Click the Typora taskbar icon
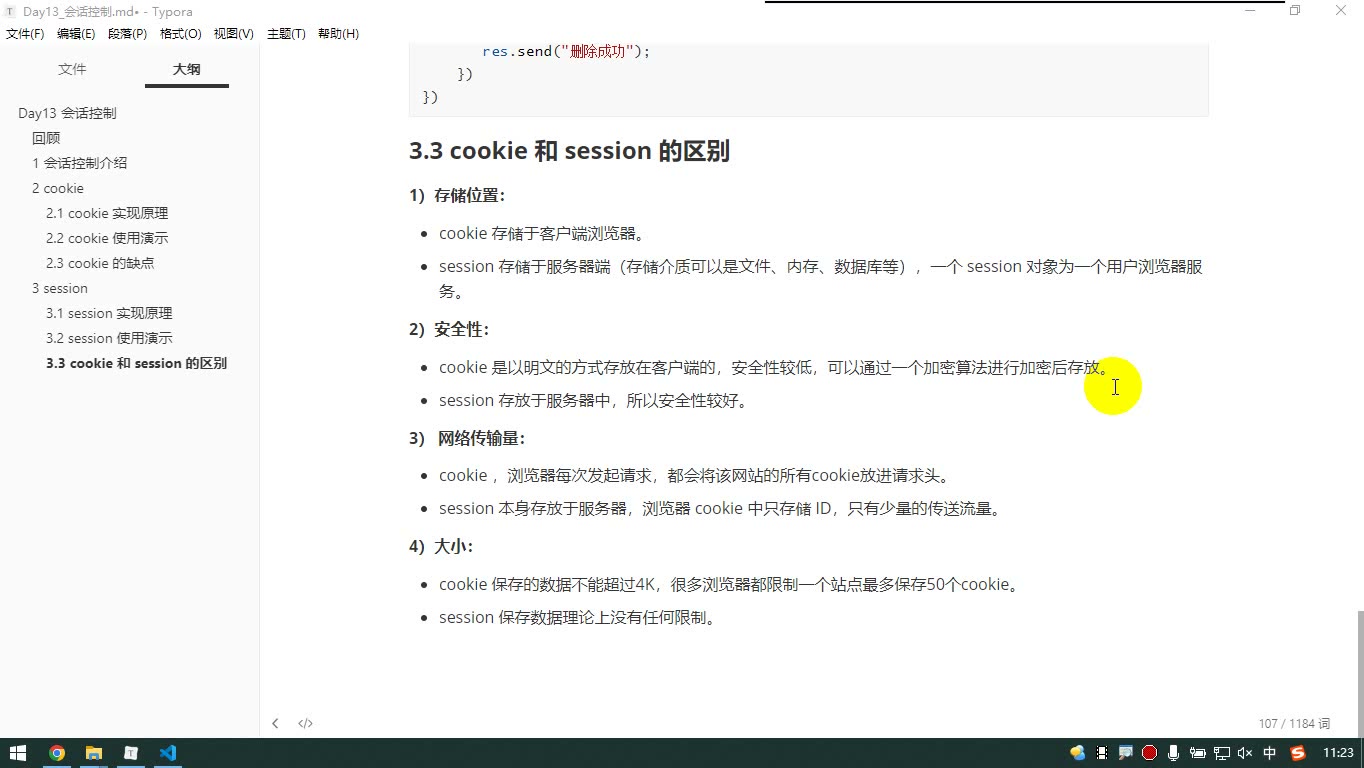1364x768 pixels. pos(131,753)
